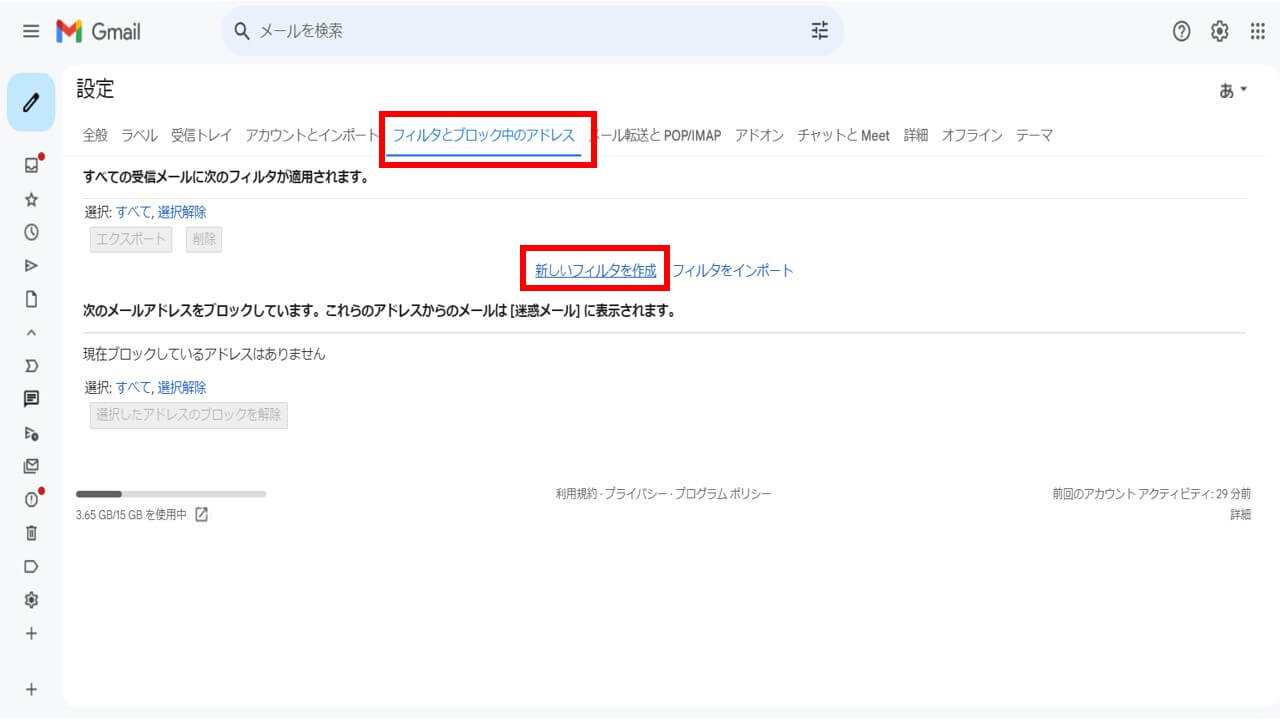This screenshot has width=1280, height=720.
Task: Click the 削除 button
Action: pyautogui.click(x=204, y=240)
